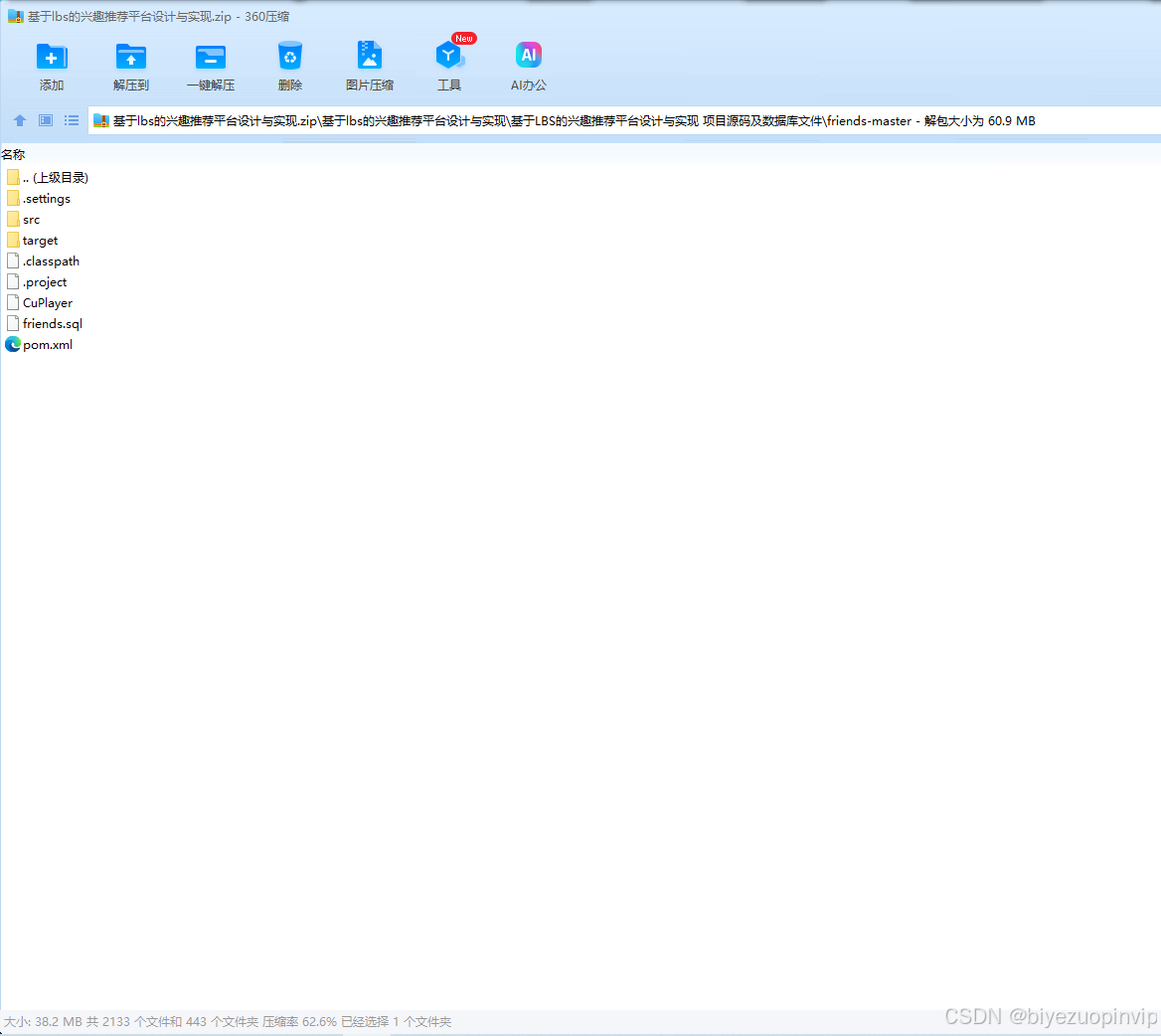Click the .classpath file icon

(13, 260)
